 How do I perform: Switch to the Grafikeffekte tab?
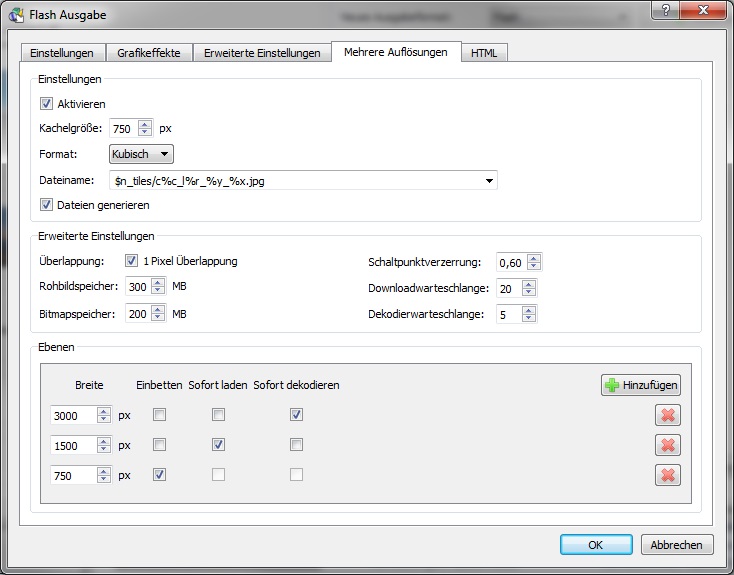point(148,53)
